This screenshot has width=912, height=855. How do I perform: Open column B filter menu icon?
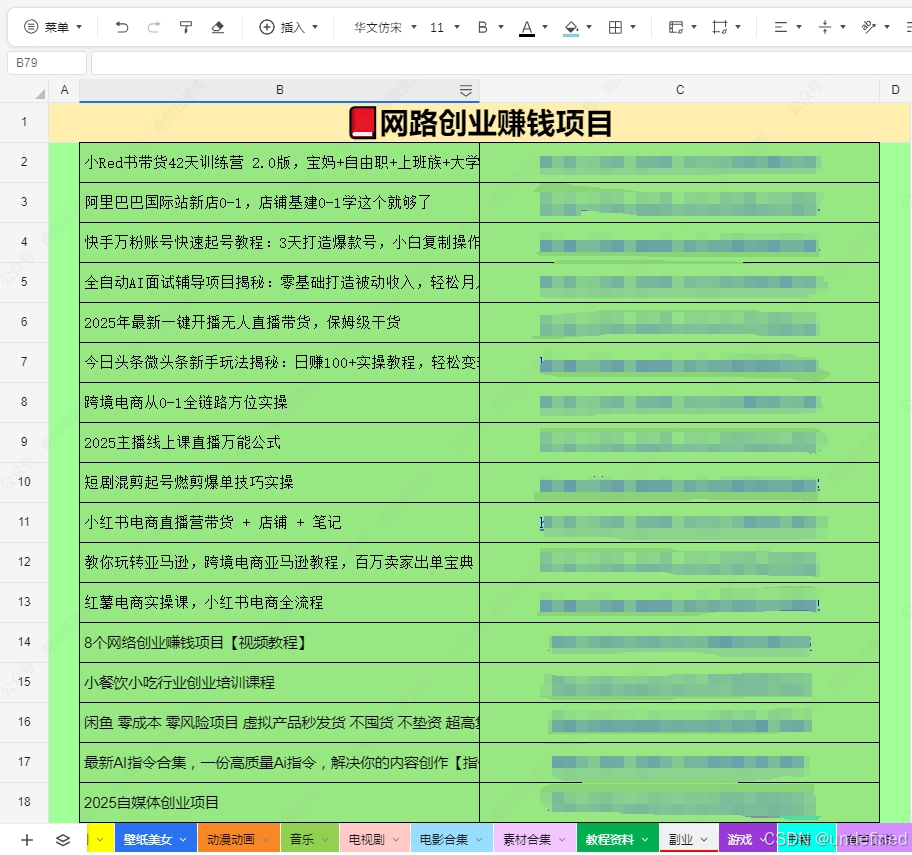(466, 90)
